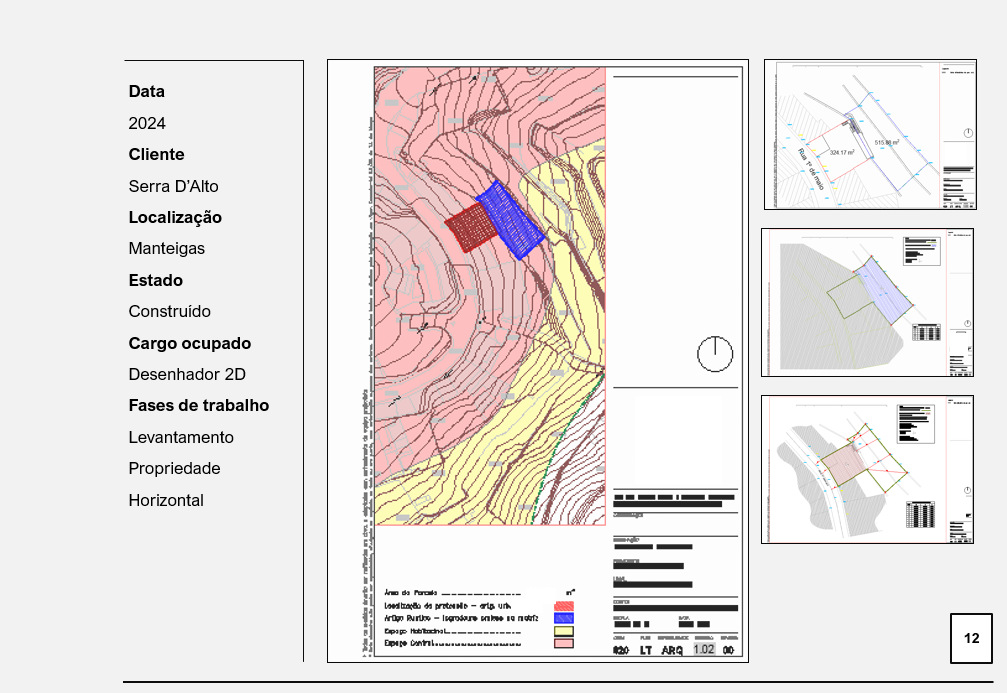Click the north arrow in top-right thumbnail
Screen dimensions: 1007x693
point(968,133)
